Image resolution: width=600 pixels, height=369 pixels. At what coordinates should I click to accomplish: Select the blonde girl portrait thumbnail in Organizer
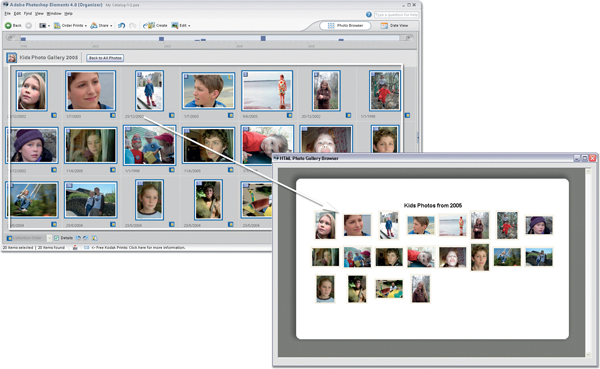click(x=32, y=91)
